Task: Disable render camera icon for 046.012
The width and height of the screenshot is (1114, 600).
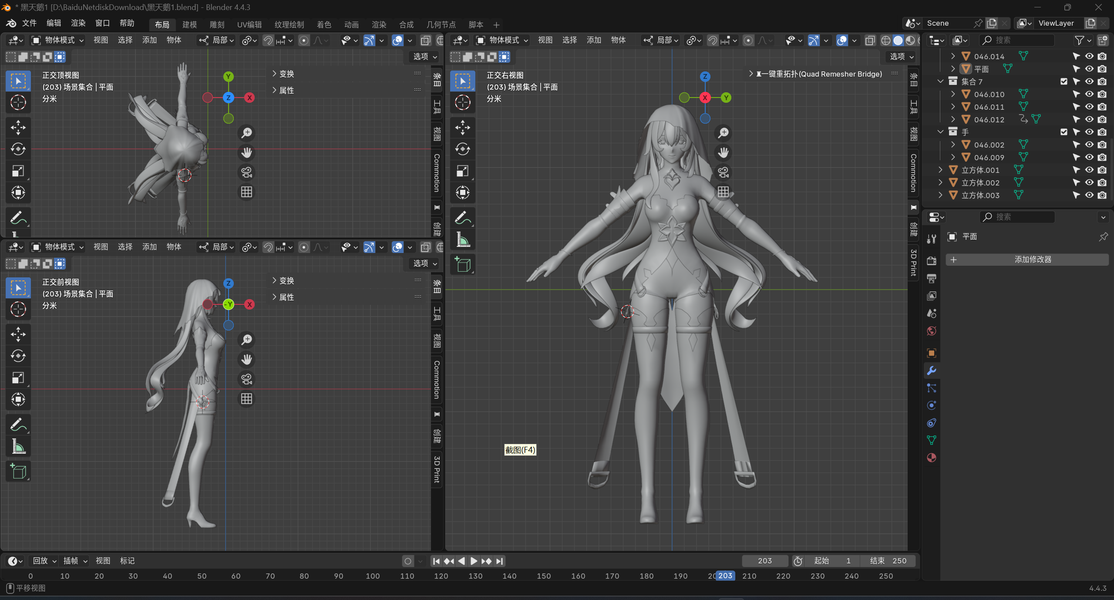Action: tap(1102, 119)
